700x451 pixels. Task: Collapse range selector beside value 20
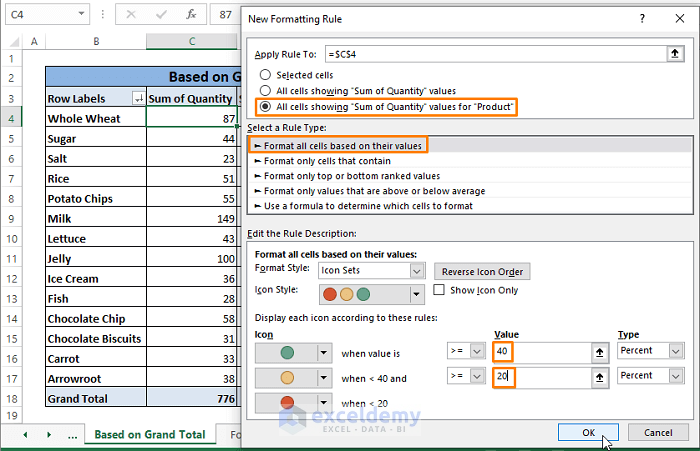coord(600,378)
